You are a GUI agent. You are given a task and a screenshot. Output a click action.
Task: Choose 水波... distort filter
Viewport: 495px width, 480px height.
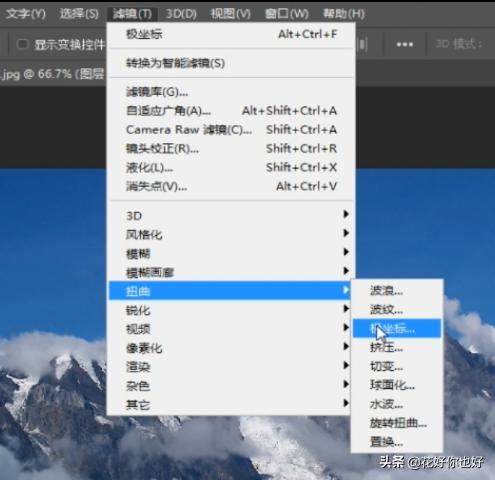(x=397, y=404)
